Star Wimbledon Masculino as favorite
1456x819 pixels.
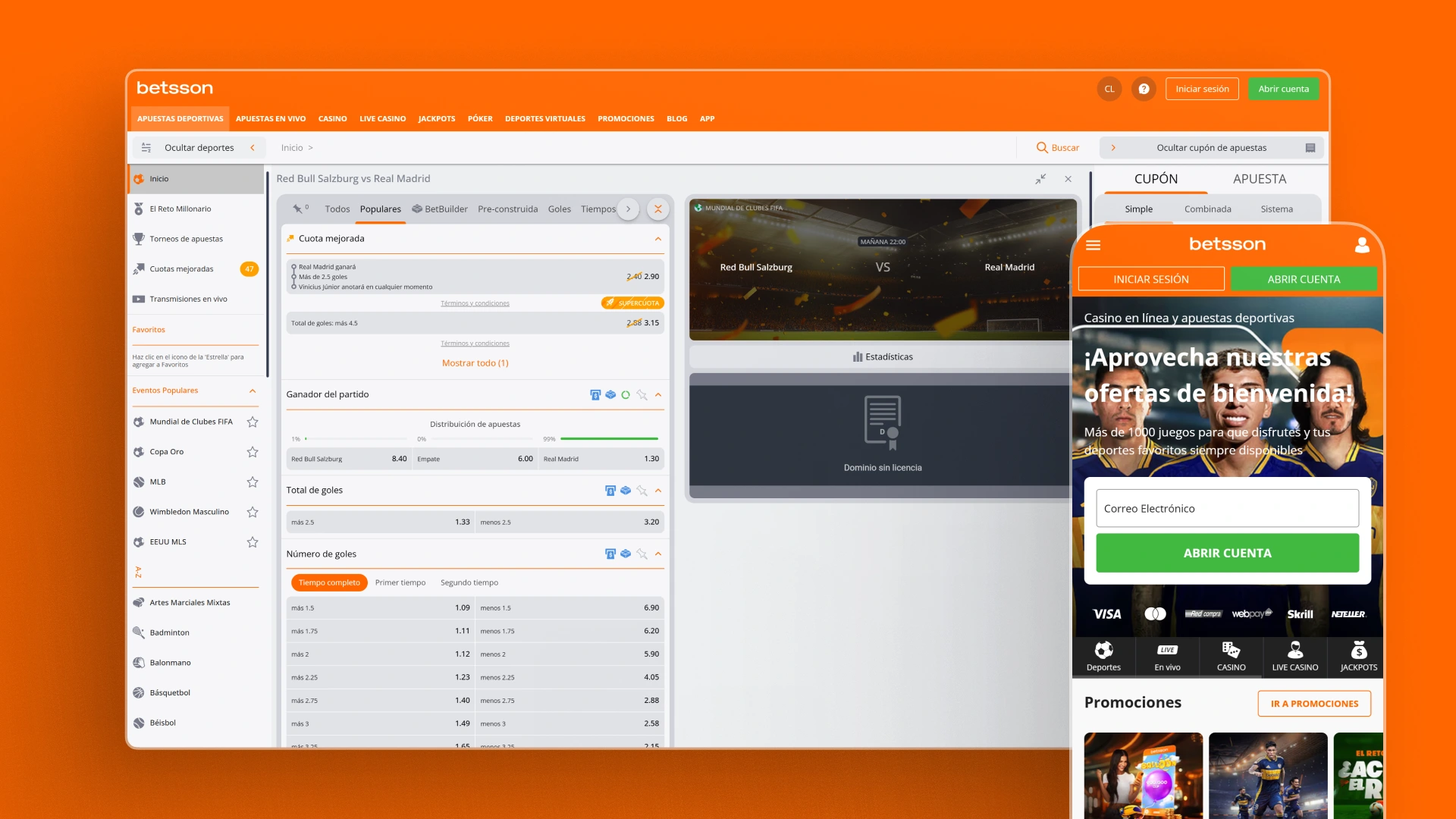[253, 512]
